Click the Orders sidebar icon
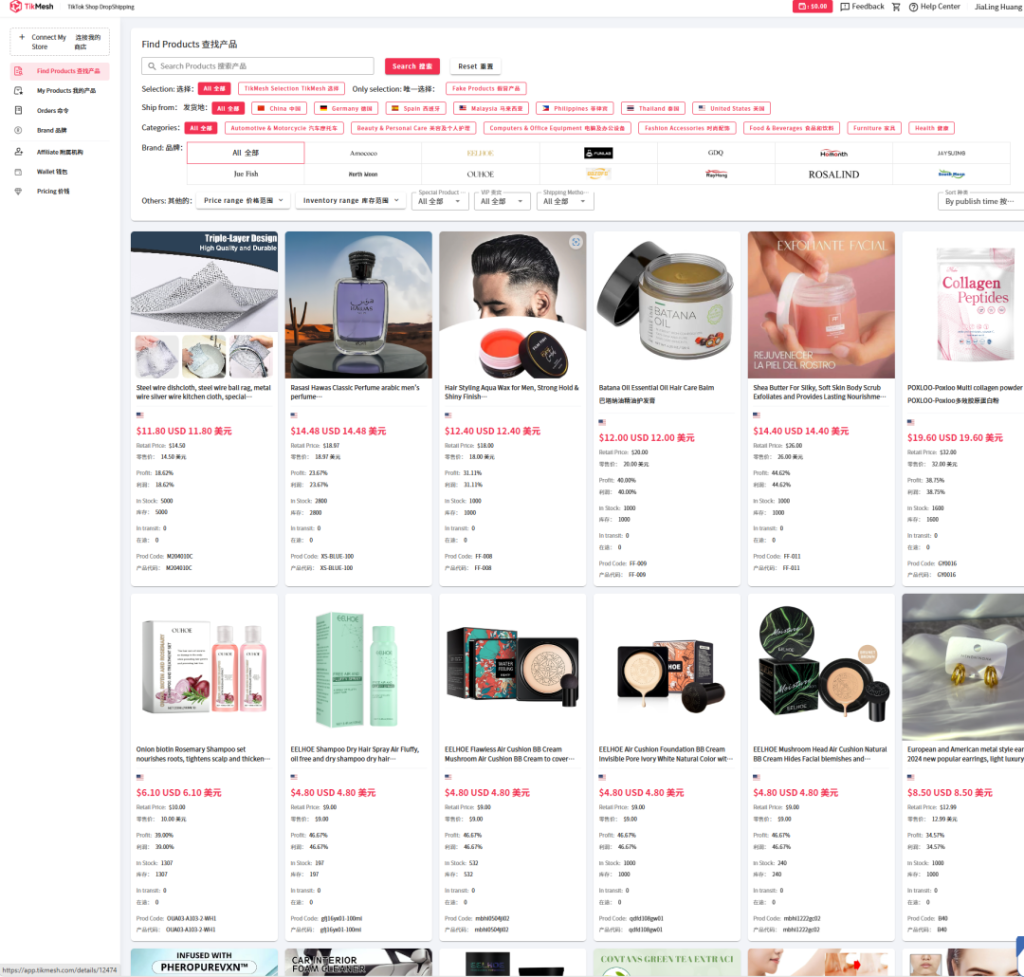The image size is (1024, 977). tap(18, 110)
